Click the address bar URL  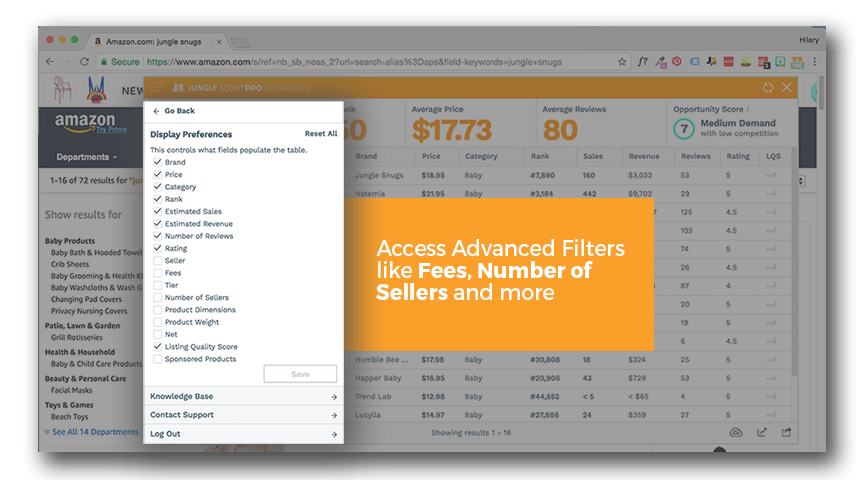click(x=354, y=62)
